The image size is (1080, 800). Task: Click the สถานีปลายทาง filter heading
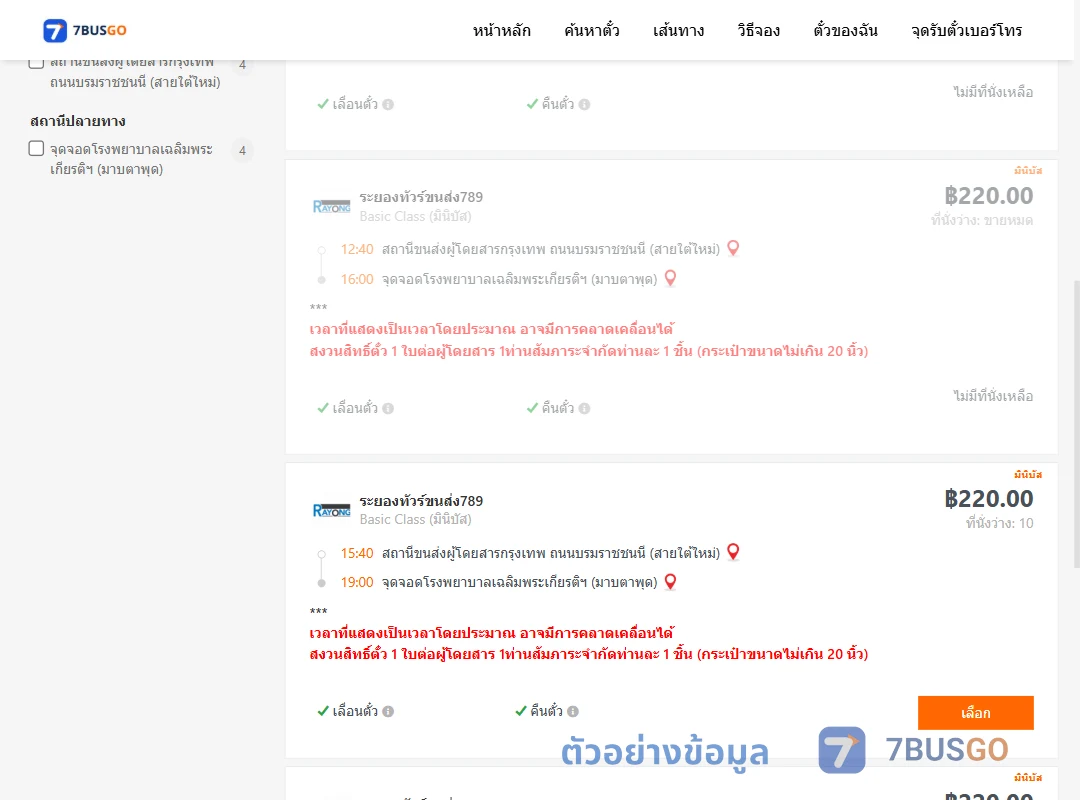[x=78, y=121]
